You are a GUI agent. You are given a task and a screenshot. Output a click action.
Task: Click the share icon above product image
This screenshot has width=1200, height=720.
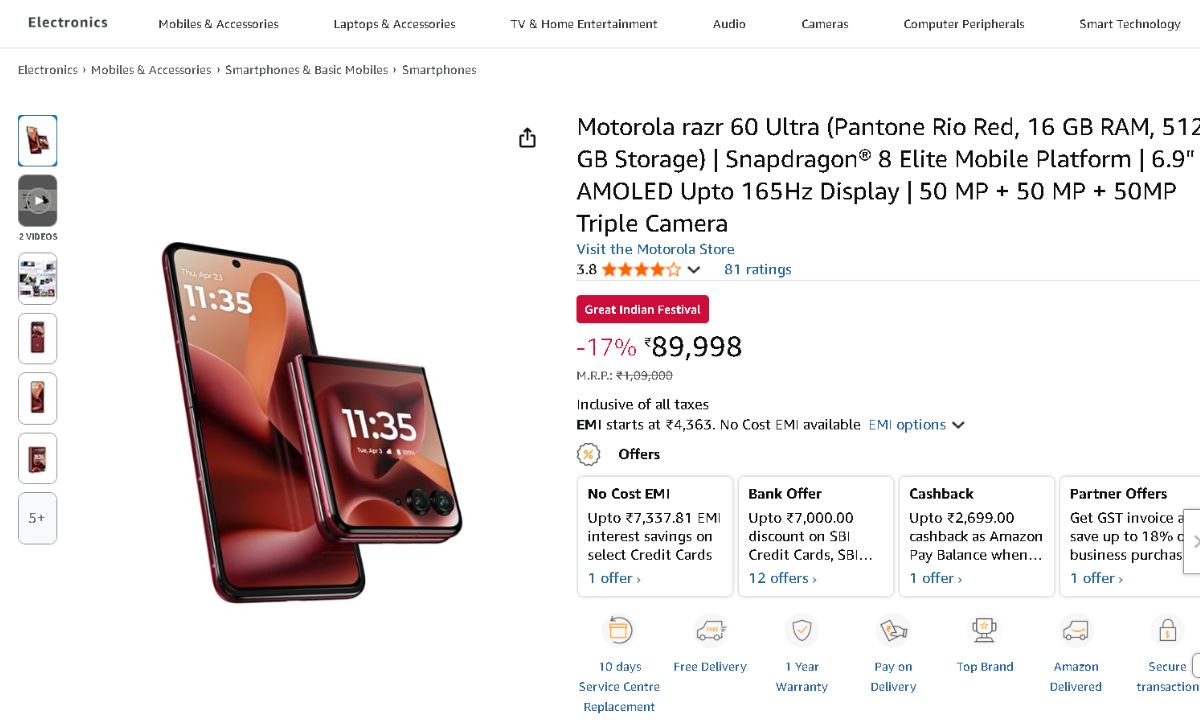pyautogui.click(x=528, y=139)
